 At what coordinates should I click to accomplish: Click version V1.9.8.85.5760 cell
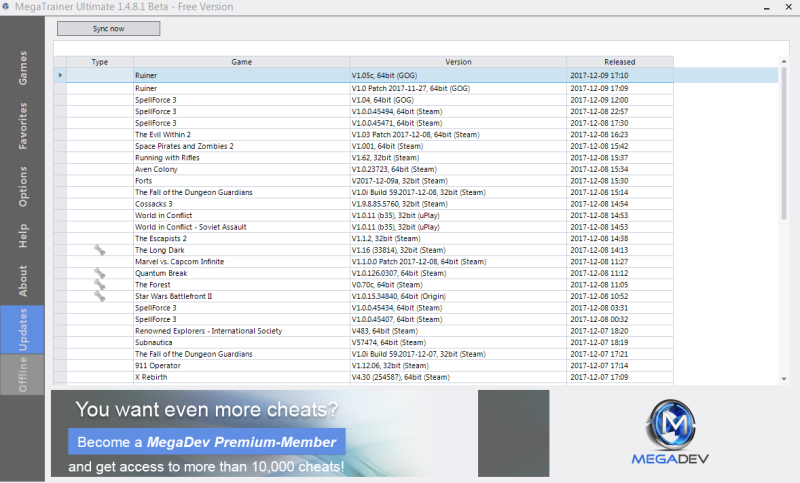click(x=458, y=204)
